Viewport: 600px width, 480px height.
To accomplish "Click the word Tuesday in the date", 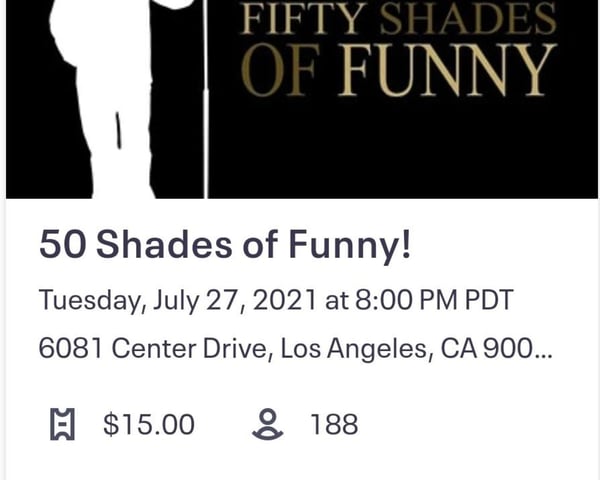I will tap(89, 300).
